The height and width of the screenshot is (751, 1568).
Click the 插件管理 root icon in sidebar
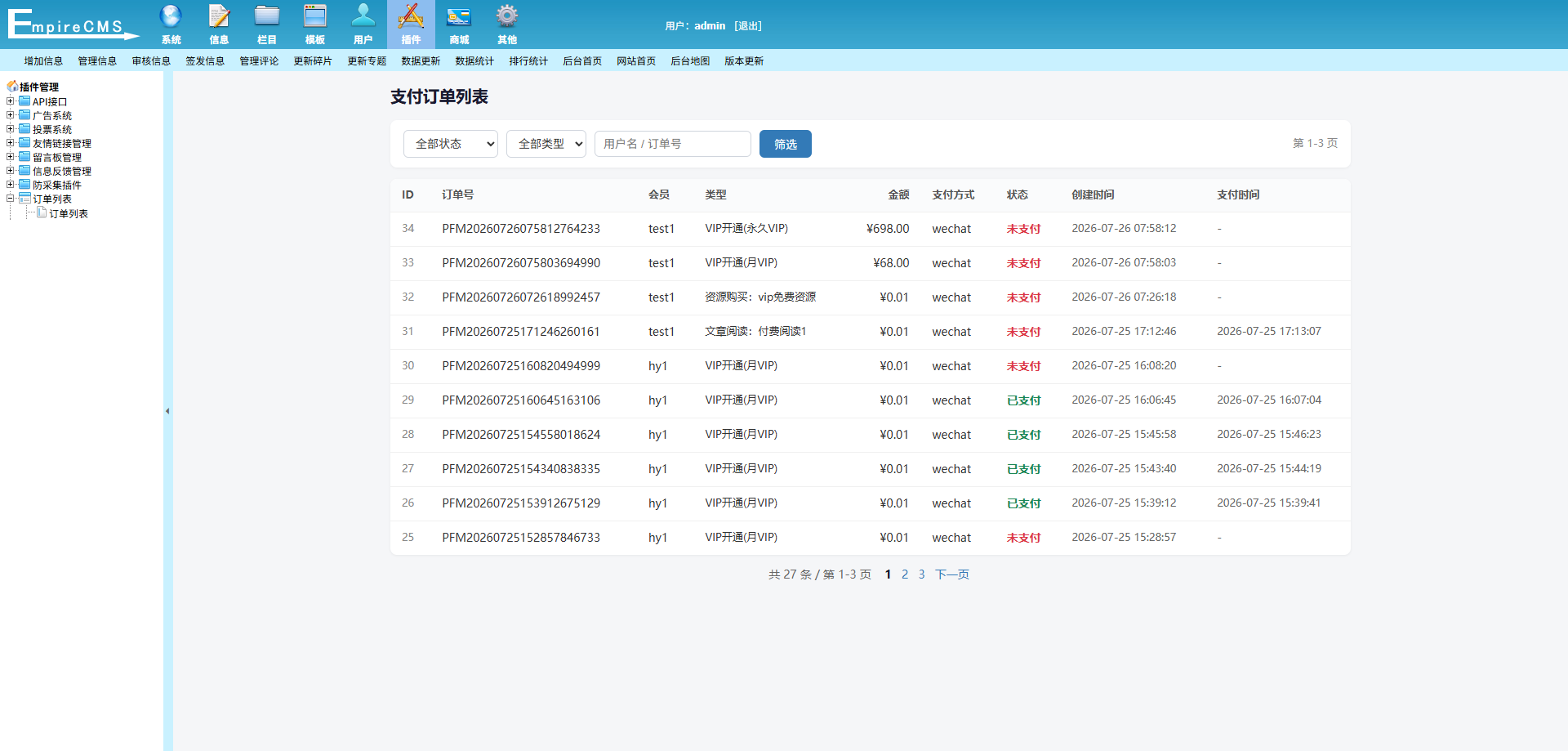coord(12,86)
